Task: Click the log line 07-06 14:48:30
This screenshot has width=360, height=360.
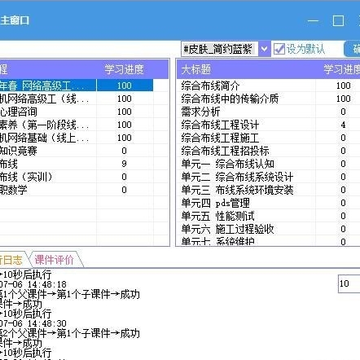Action: coord(33,323)
